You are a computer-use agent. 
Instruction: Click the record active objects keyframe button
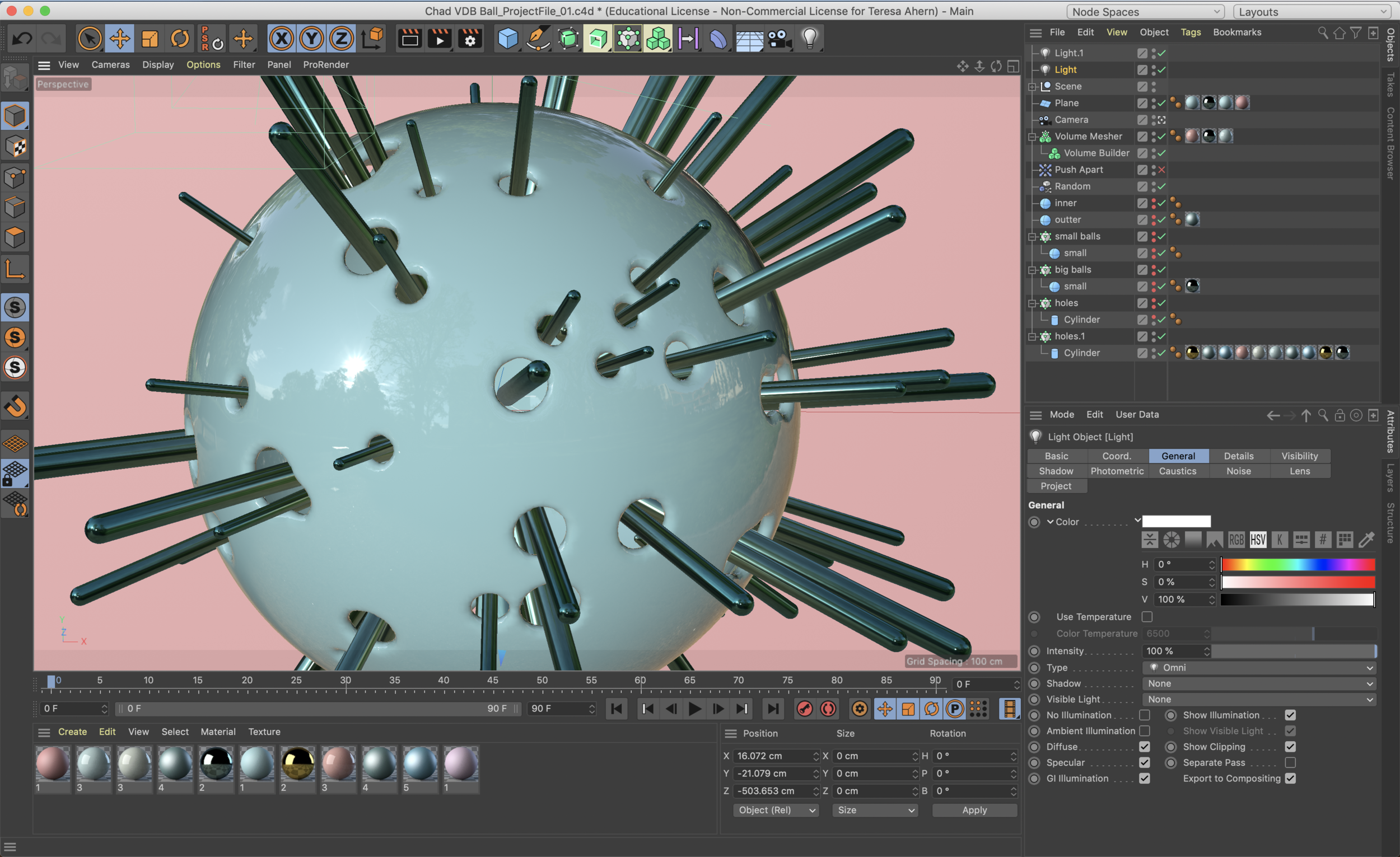click(x=805, y=708)
